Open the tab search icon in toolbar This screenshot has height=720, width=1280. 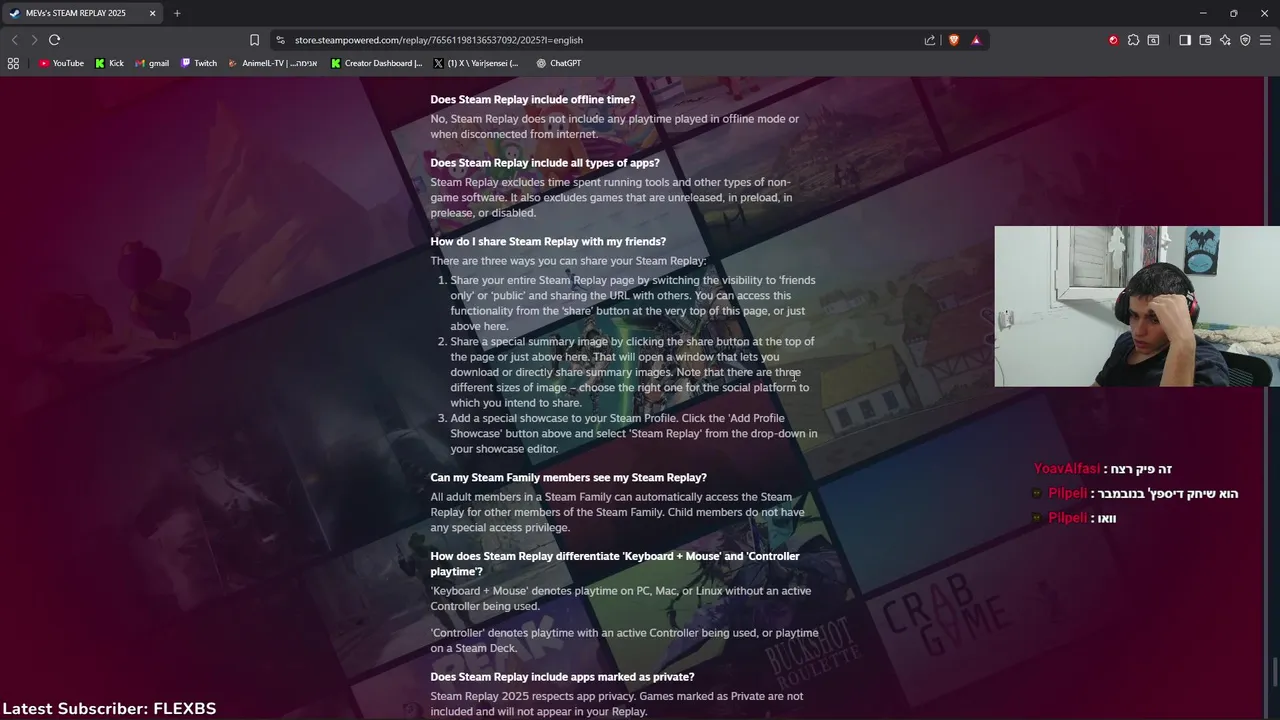(x=1153, y=40)
